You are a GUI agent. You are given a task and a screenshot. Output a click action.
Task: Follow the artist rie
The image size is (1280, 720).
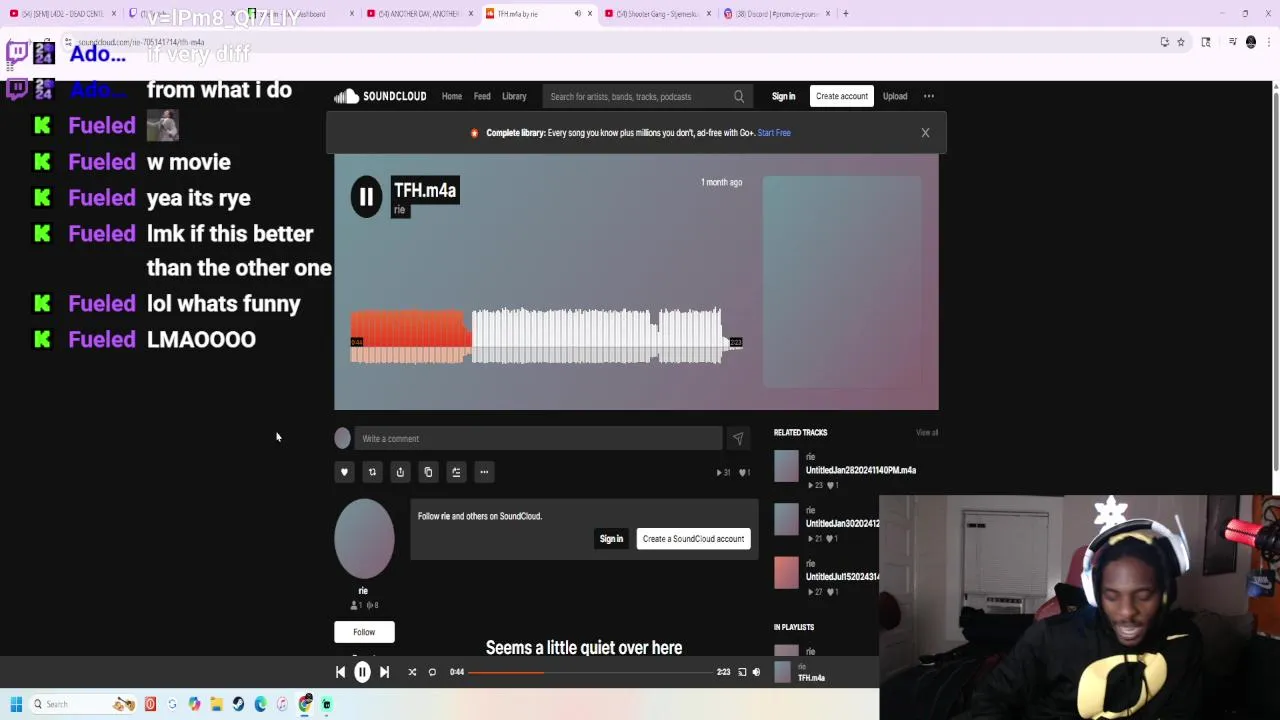coord(364,632)
